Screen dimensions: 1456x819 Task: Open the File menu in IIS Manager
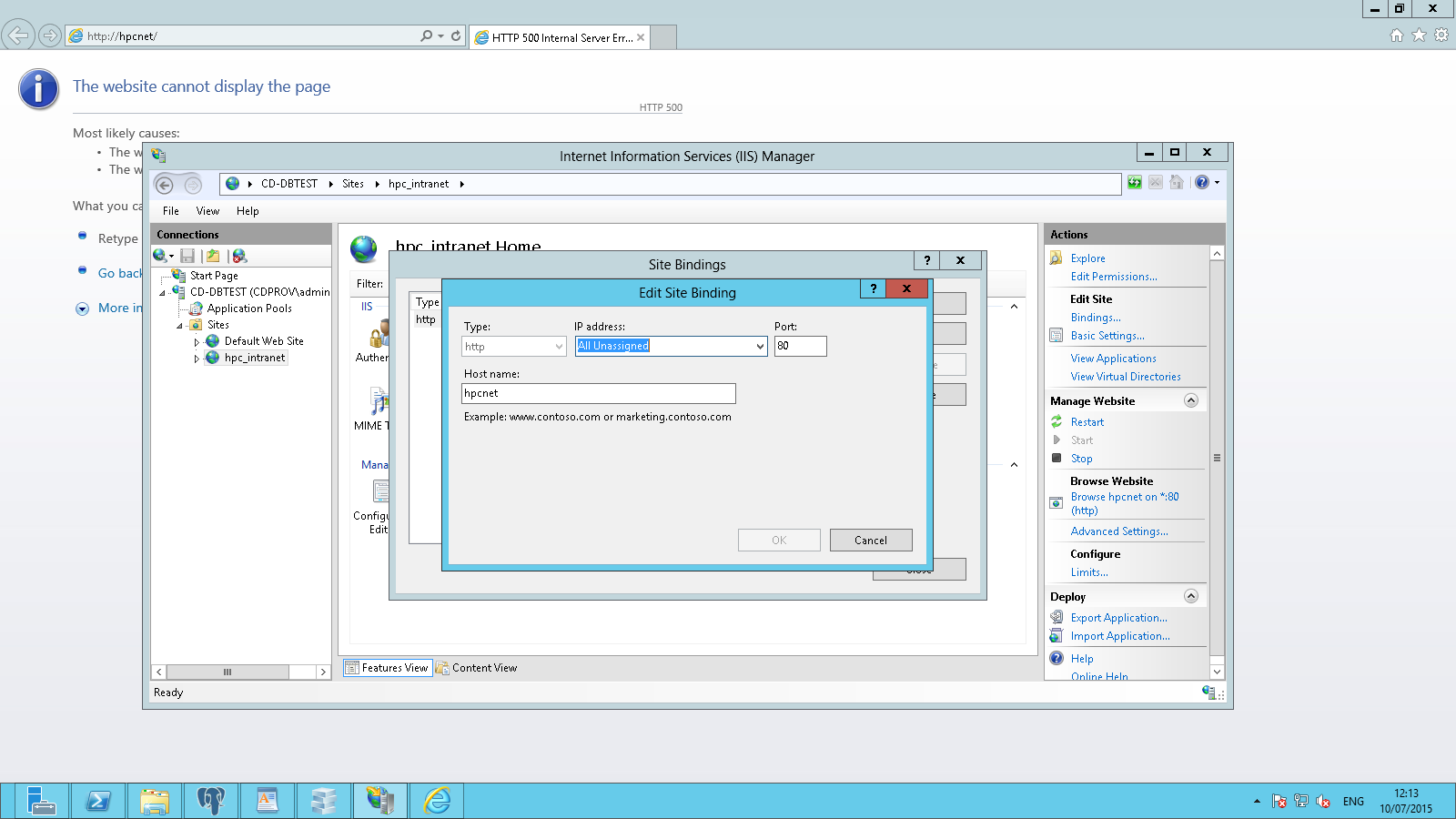(x=171, y=211)
